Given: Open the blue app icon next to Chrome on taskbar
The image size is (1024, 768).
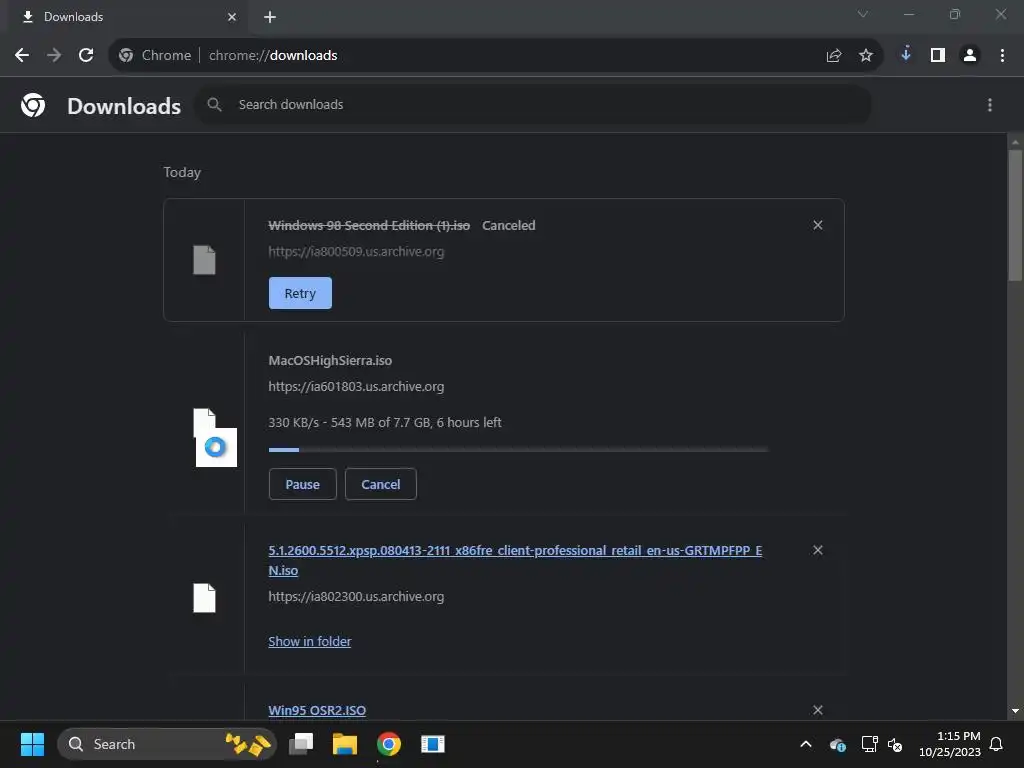Looking at the screenshot, I should pyautogui.click(x=432, y=744).
